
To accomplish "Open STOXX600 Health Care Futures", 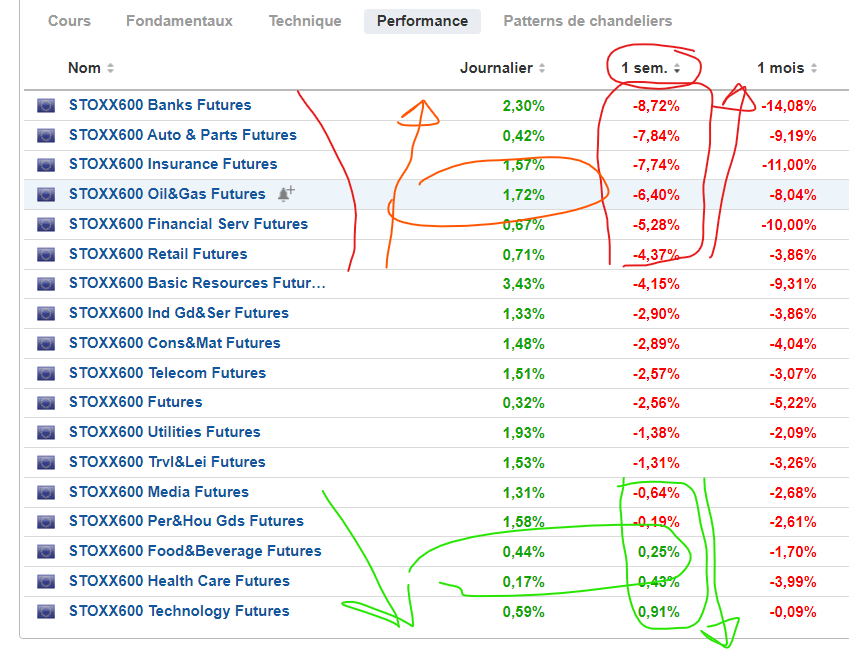I will point(179,581).
